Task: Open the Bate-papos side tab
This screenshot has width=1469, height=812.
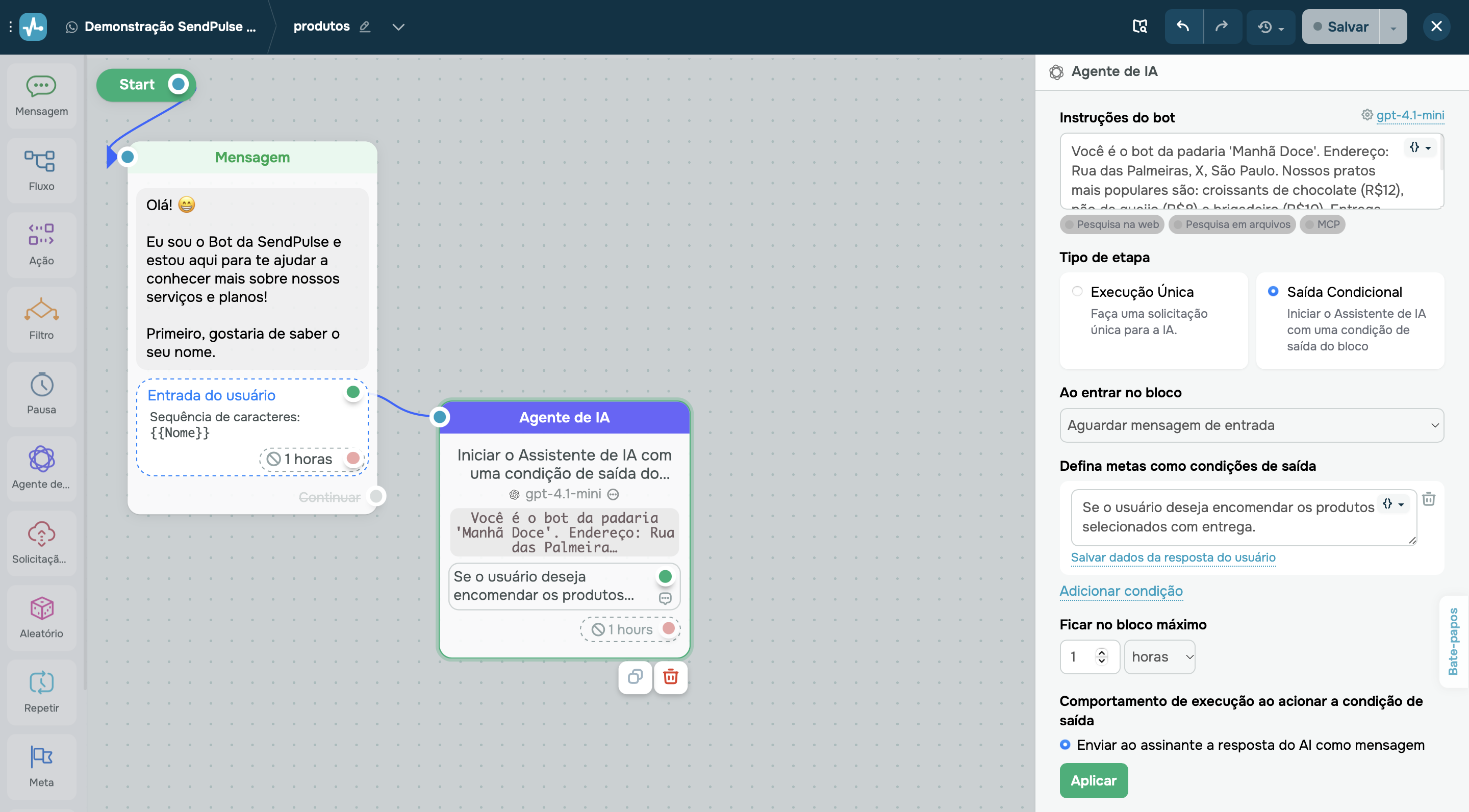Action: (1454, 642)
